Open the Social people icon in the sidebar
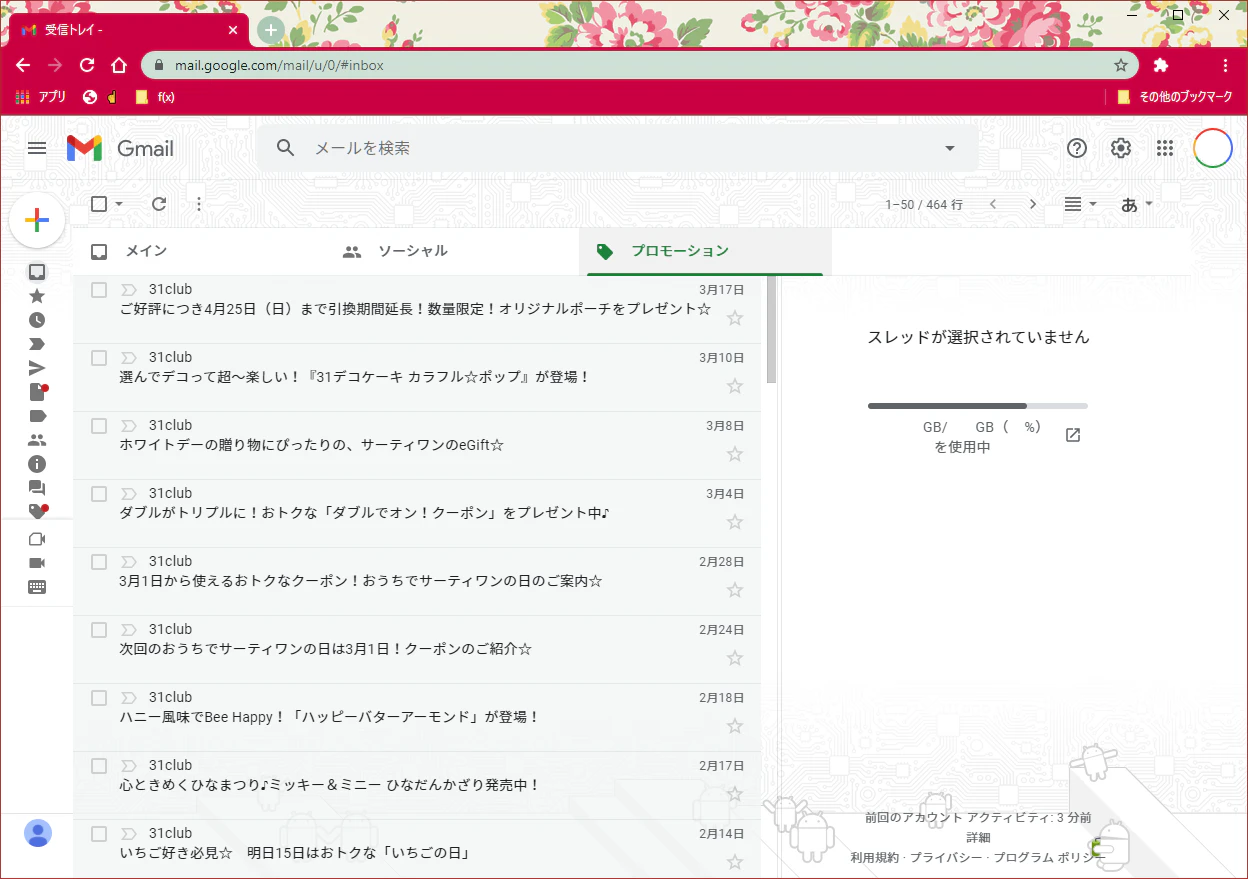The image size is (1248, 879). (37, 440)
